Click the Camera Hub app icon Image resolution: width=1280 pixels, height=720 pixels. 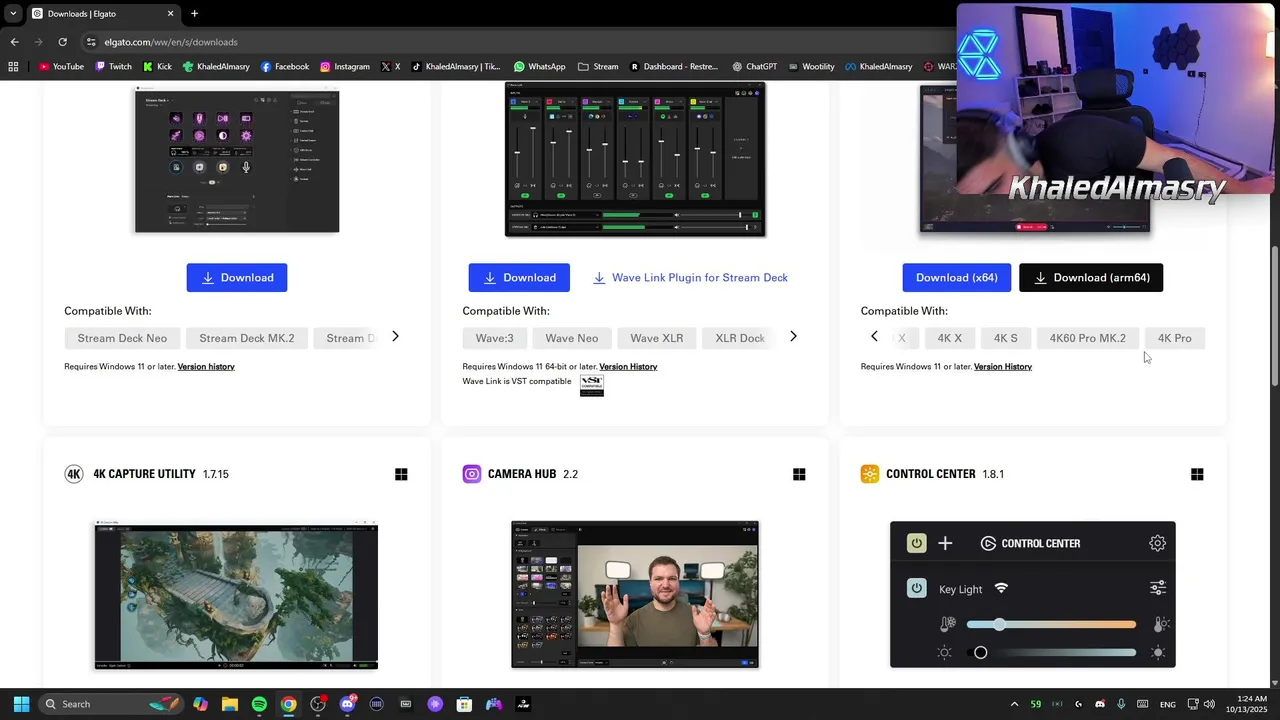(472, 474)
